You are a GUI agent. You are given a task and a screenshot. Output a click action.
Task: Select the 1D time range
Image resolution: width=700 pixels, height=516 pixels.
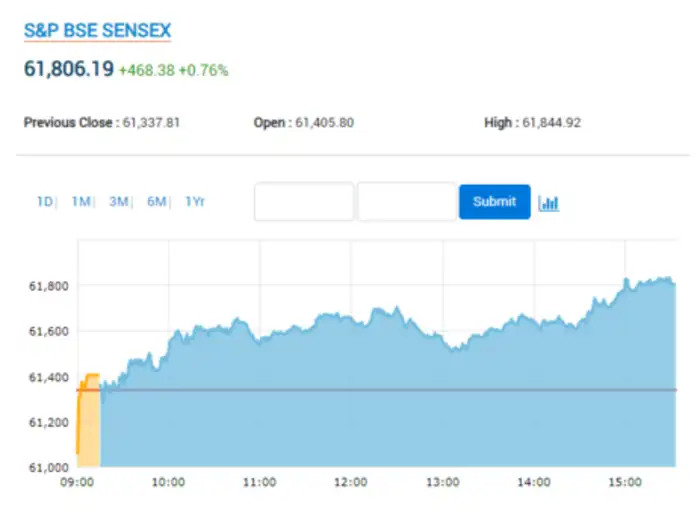[x=45, y=202]
